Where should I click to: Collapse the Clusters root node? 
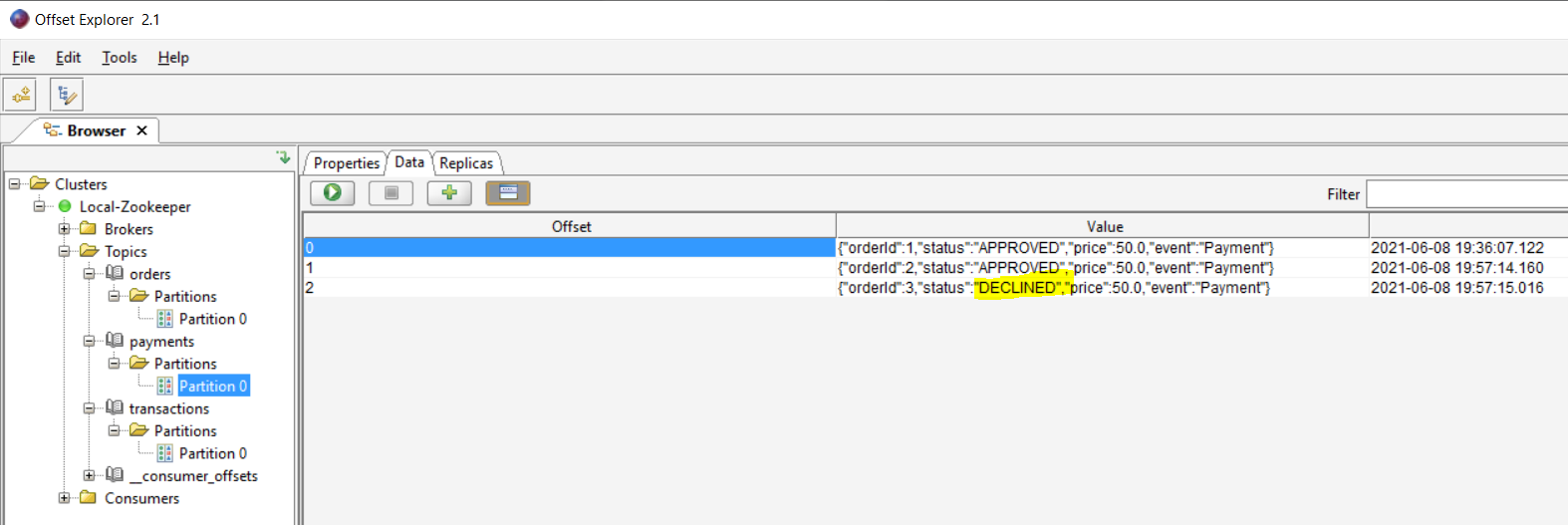(15, 184)
